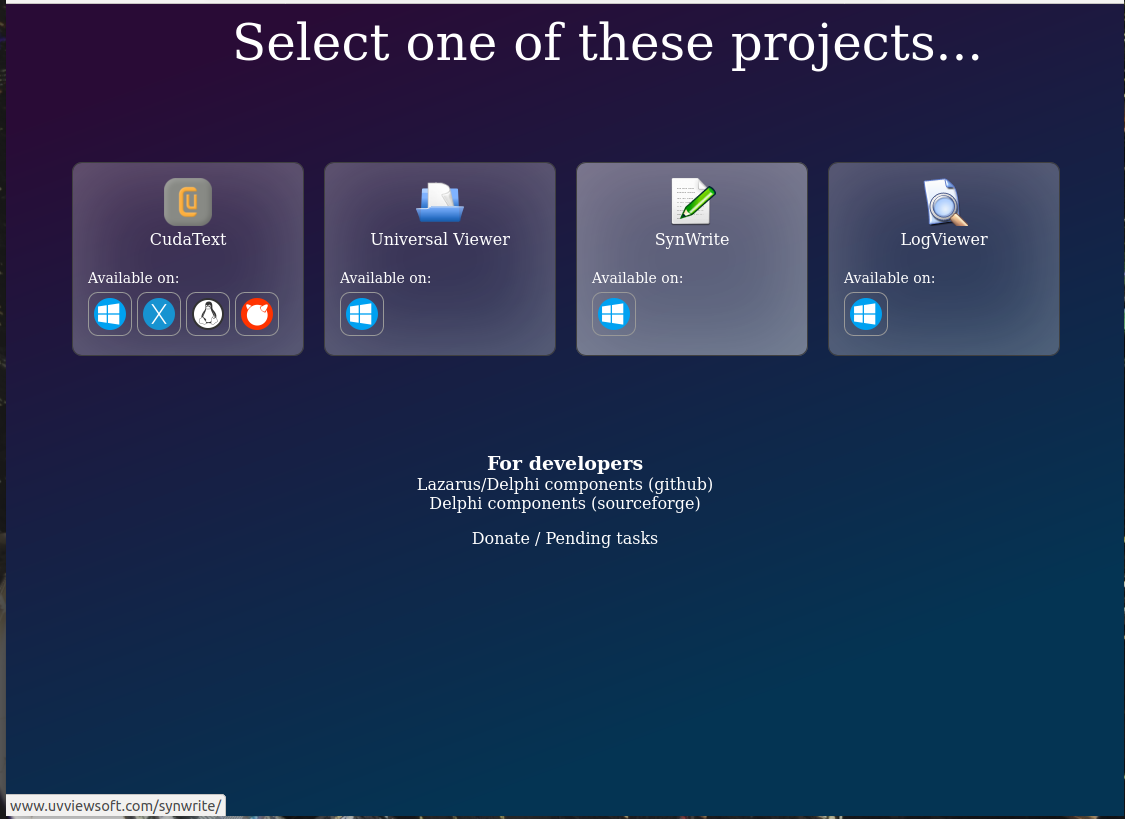Viewport: 1125px width, 819px height.
Task: Open the Pending tasks link
Action: (601, 538)
